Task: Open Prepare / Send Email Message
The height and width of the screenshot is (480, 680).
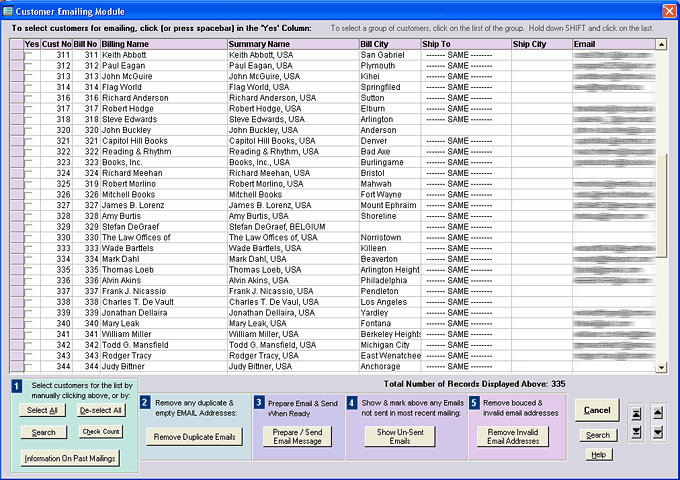Action: (x=298, y=437)
